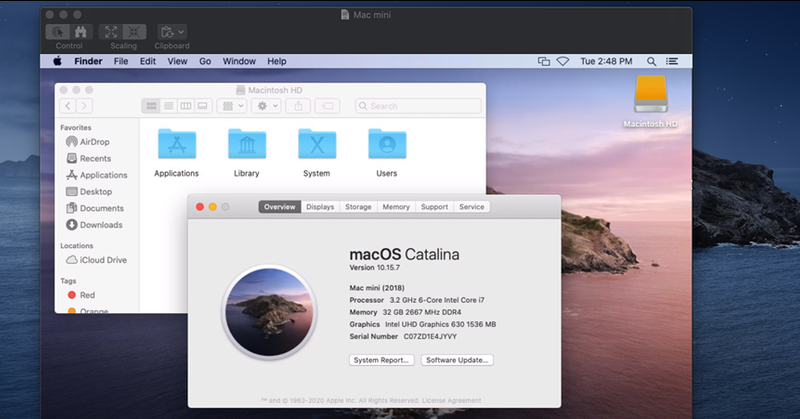Click the Finder Edit Tags button
This screenshot has height=419, width=800.
point(328,106)
